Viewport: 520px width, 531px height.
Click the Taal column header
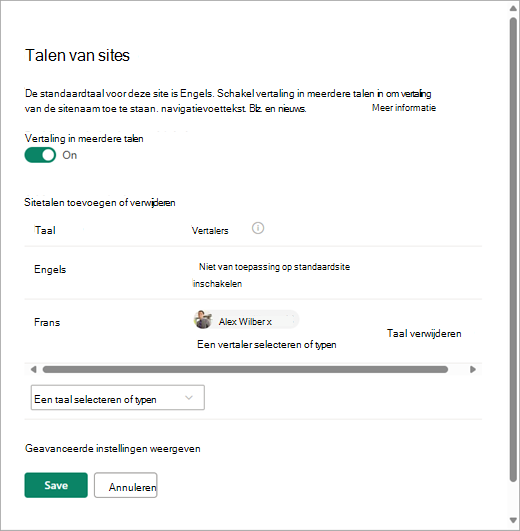[x=45, y=231]
